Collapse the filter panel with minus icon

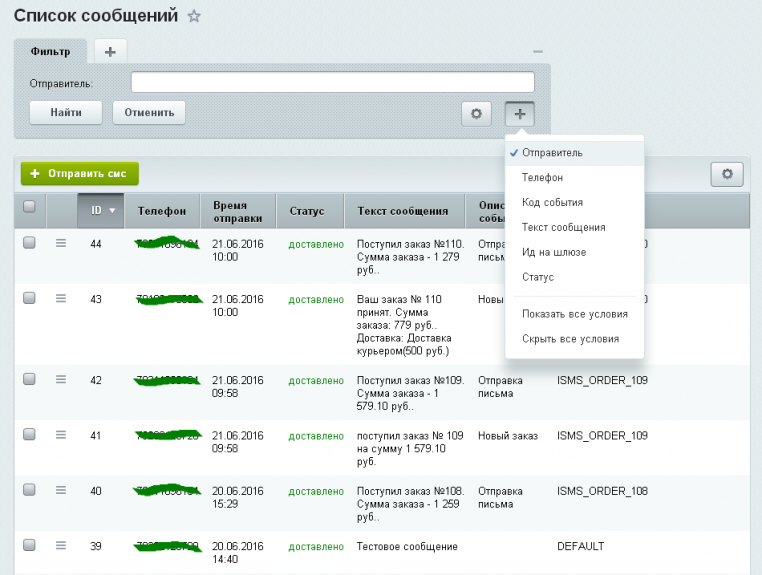click(x=537, y=51)
